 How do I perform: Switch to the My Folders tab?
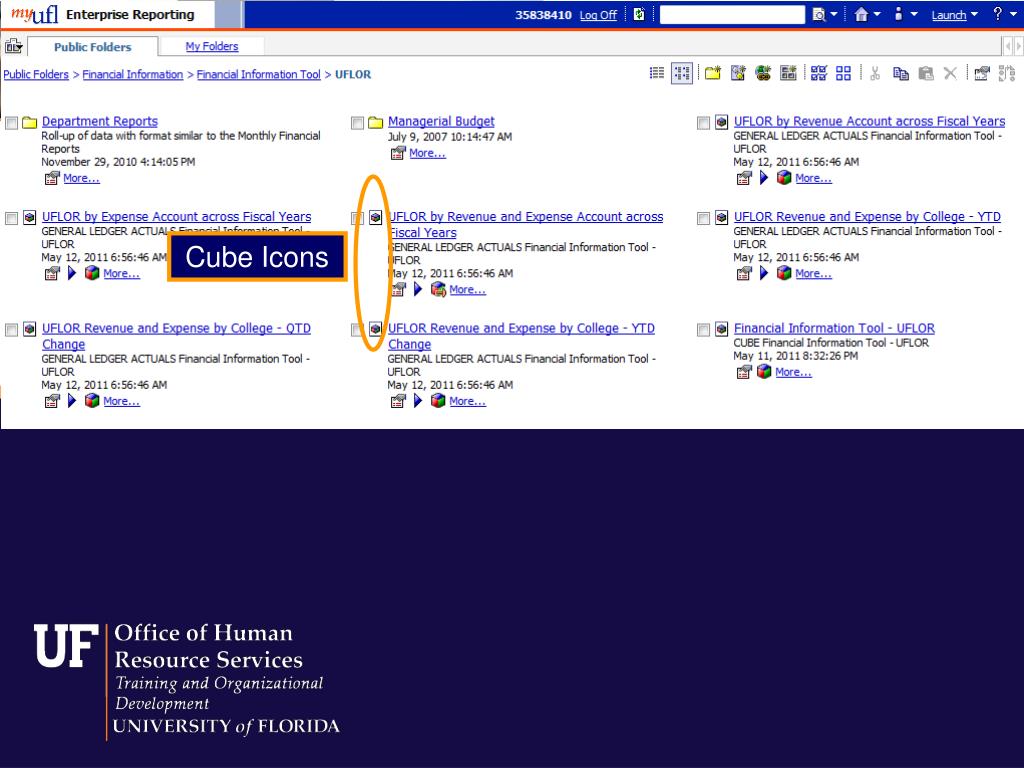tap(212, 46)
